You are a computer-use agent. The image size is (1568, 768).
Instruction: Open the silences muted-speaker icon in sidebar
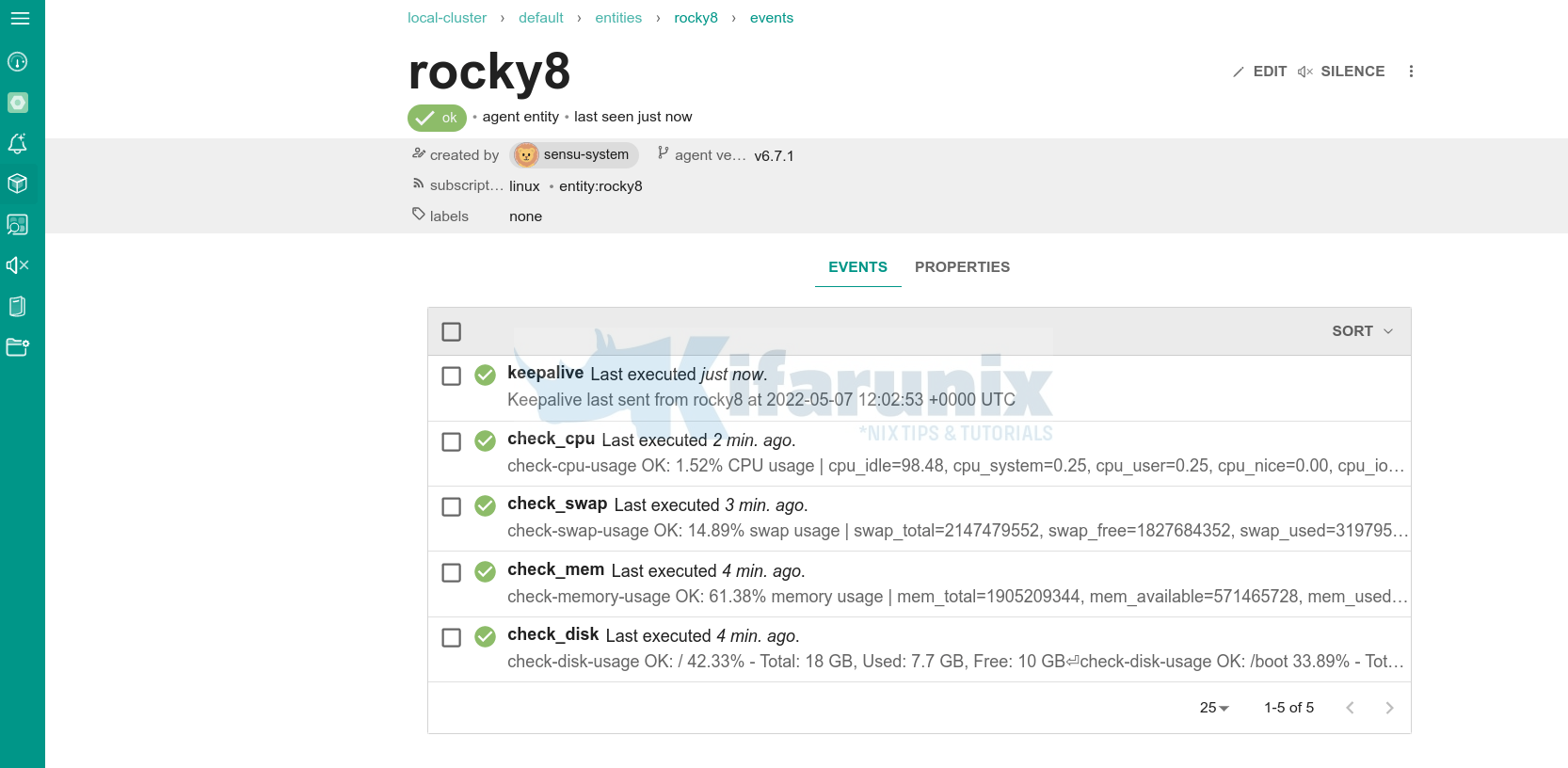(18, 265)
